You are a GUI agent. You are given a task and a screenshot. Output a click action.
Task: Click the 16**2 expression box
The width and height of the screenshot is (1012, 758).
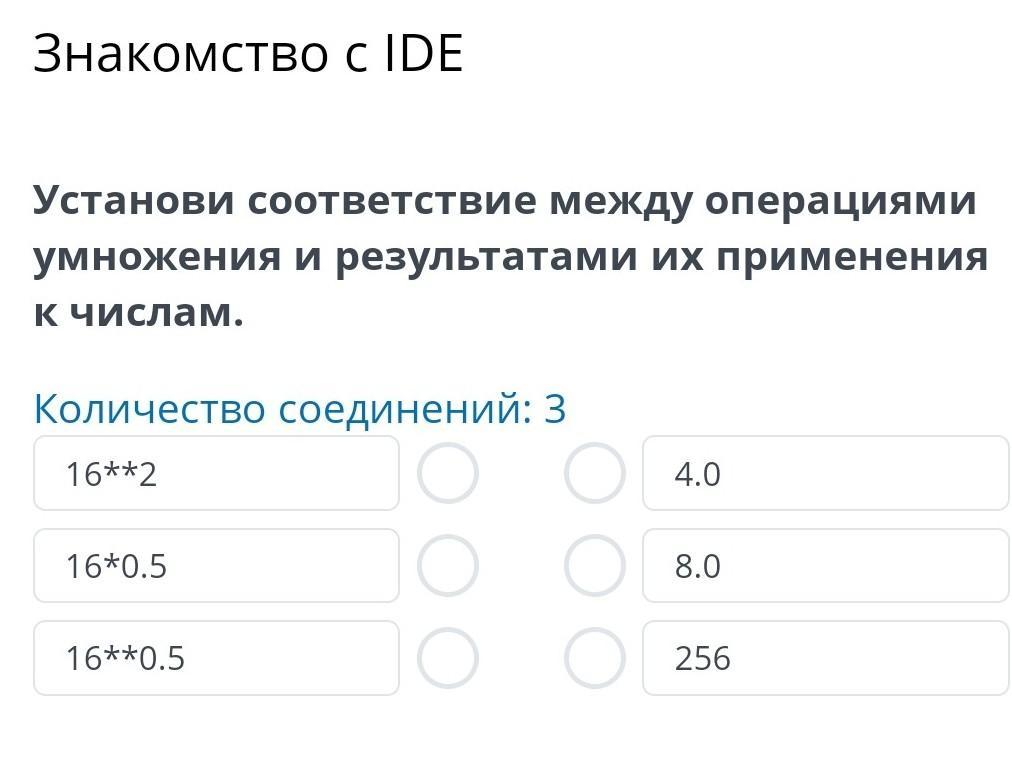point(216,473)
